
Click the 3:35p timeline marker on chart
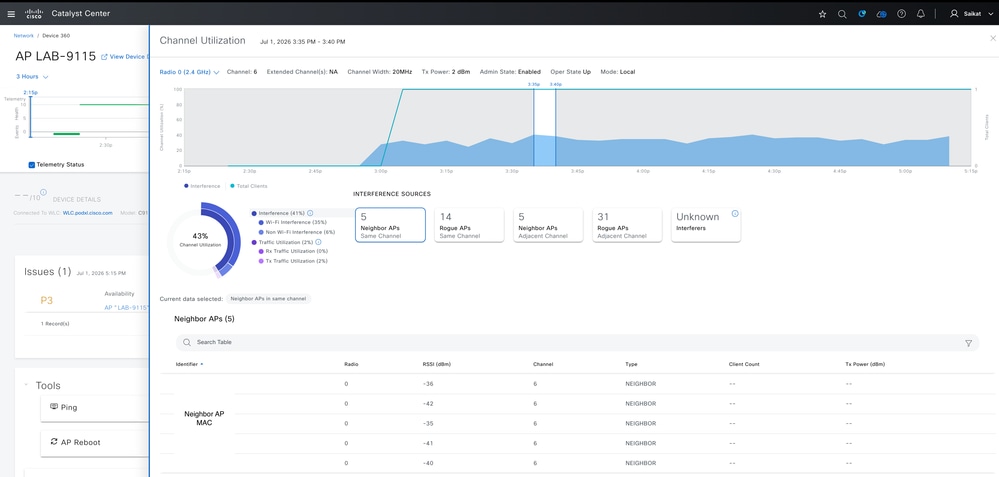(534, 84)
